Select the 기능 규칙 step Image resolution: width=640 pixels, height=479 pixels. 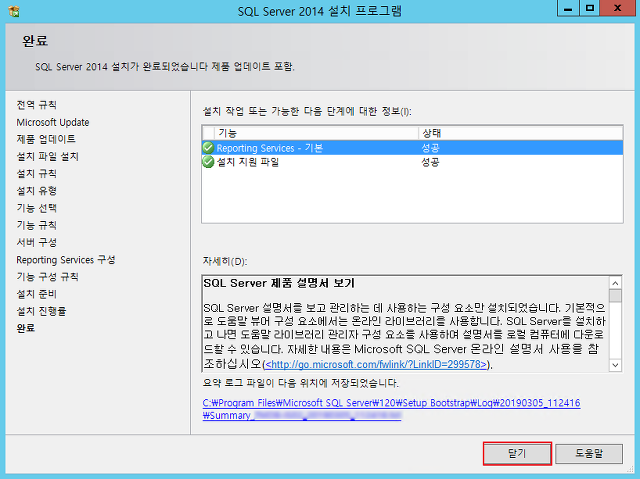(x=36, y=225)
